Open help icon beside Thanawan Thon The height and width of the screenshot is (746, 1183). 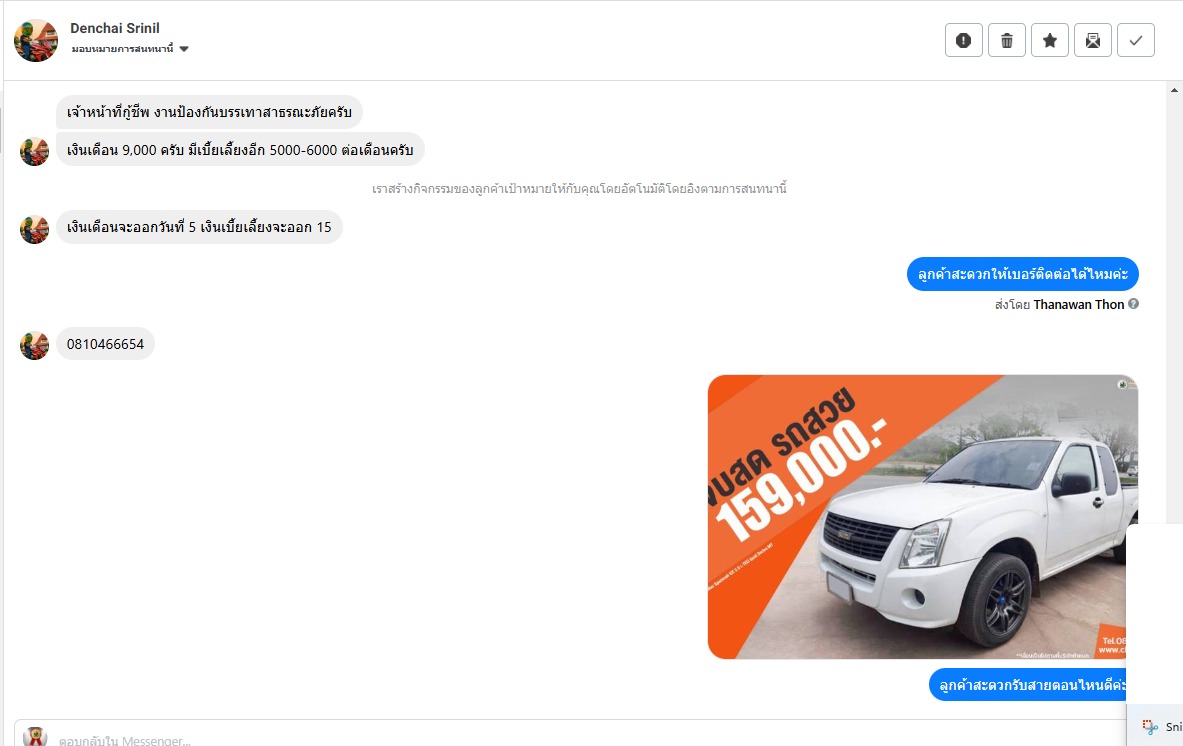1133,304
